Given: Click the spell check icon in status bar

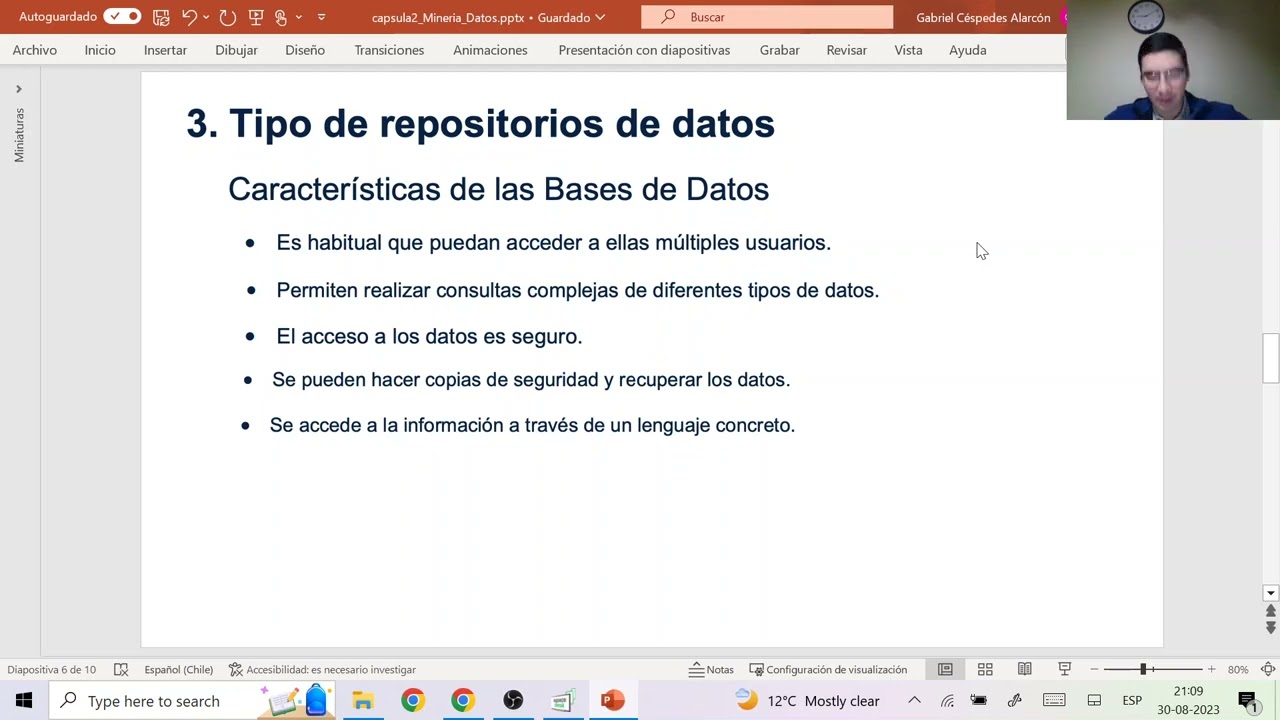Looking at the screenshot, I should tap(121, 669).
